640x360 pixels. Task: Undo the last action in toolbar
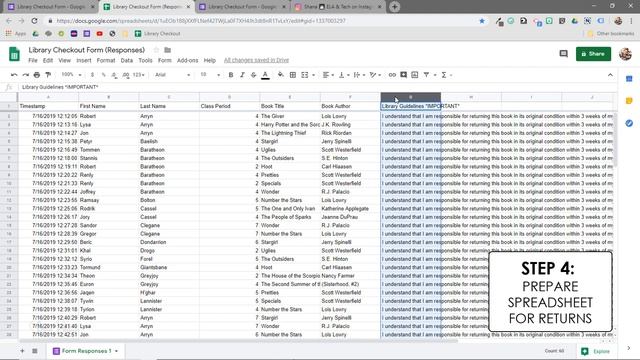tap(14, 75)
